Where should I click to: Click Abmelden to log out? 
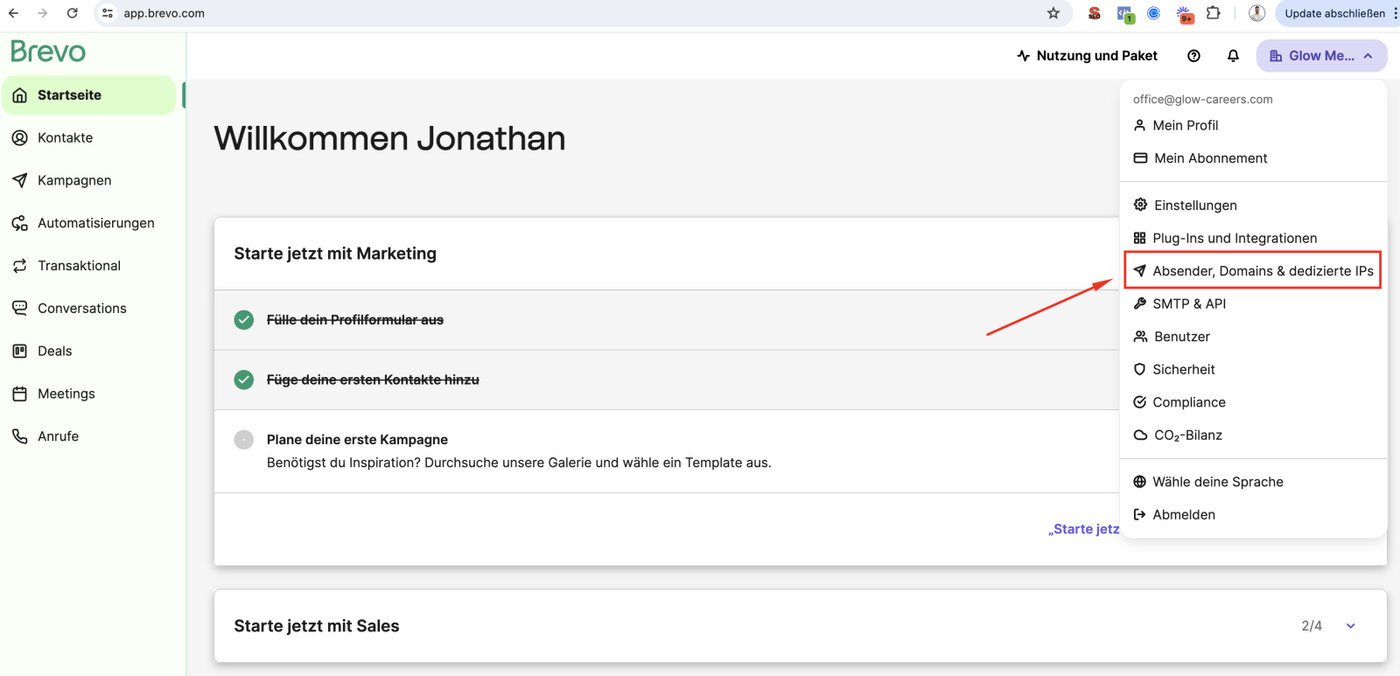(1183, 515)
